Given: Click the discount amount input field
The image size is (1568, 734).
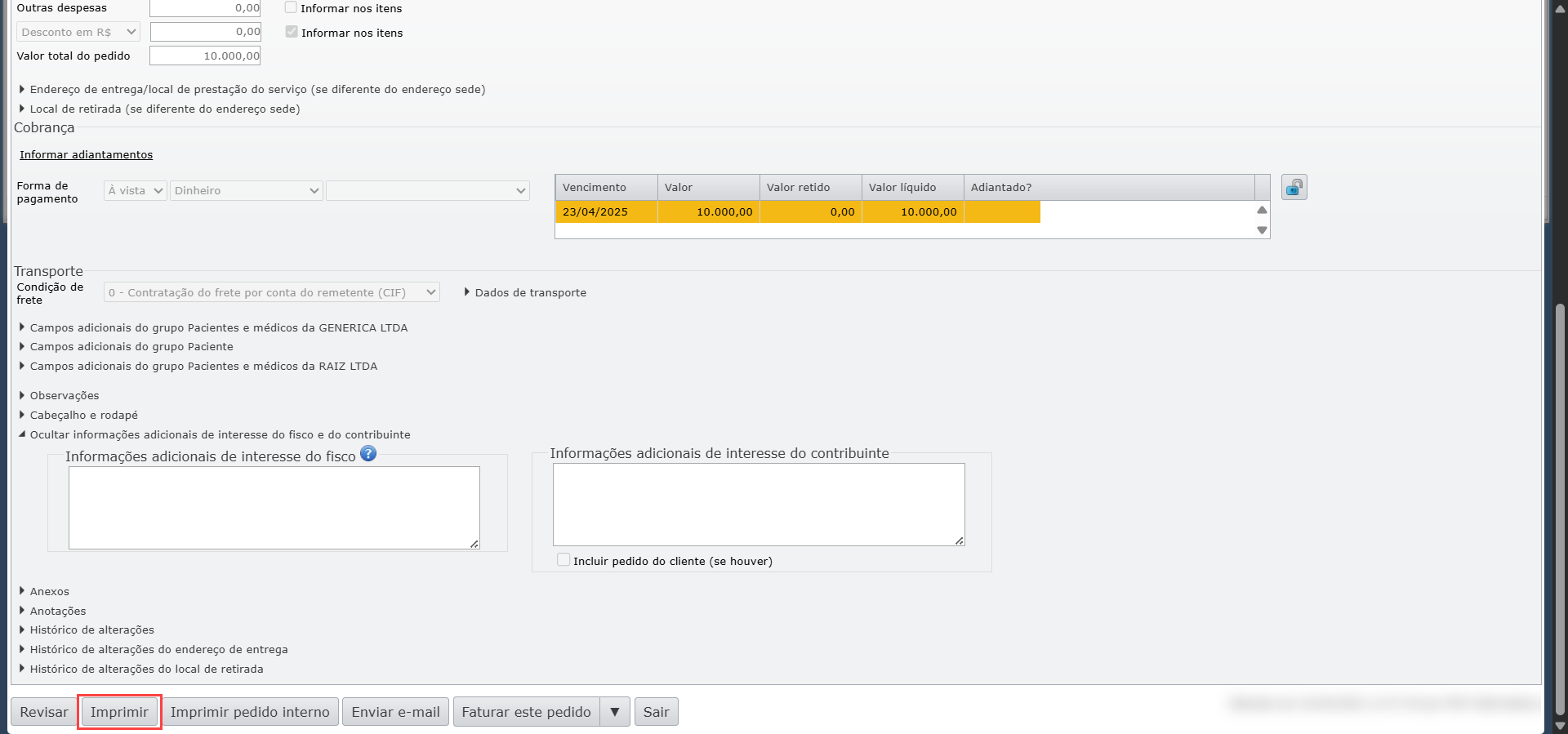Looking at the screenshot, I should tap(205, 32).
